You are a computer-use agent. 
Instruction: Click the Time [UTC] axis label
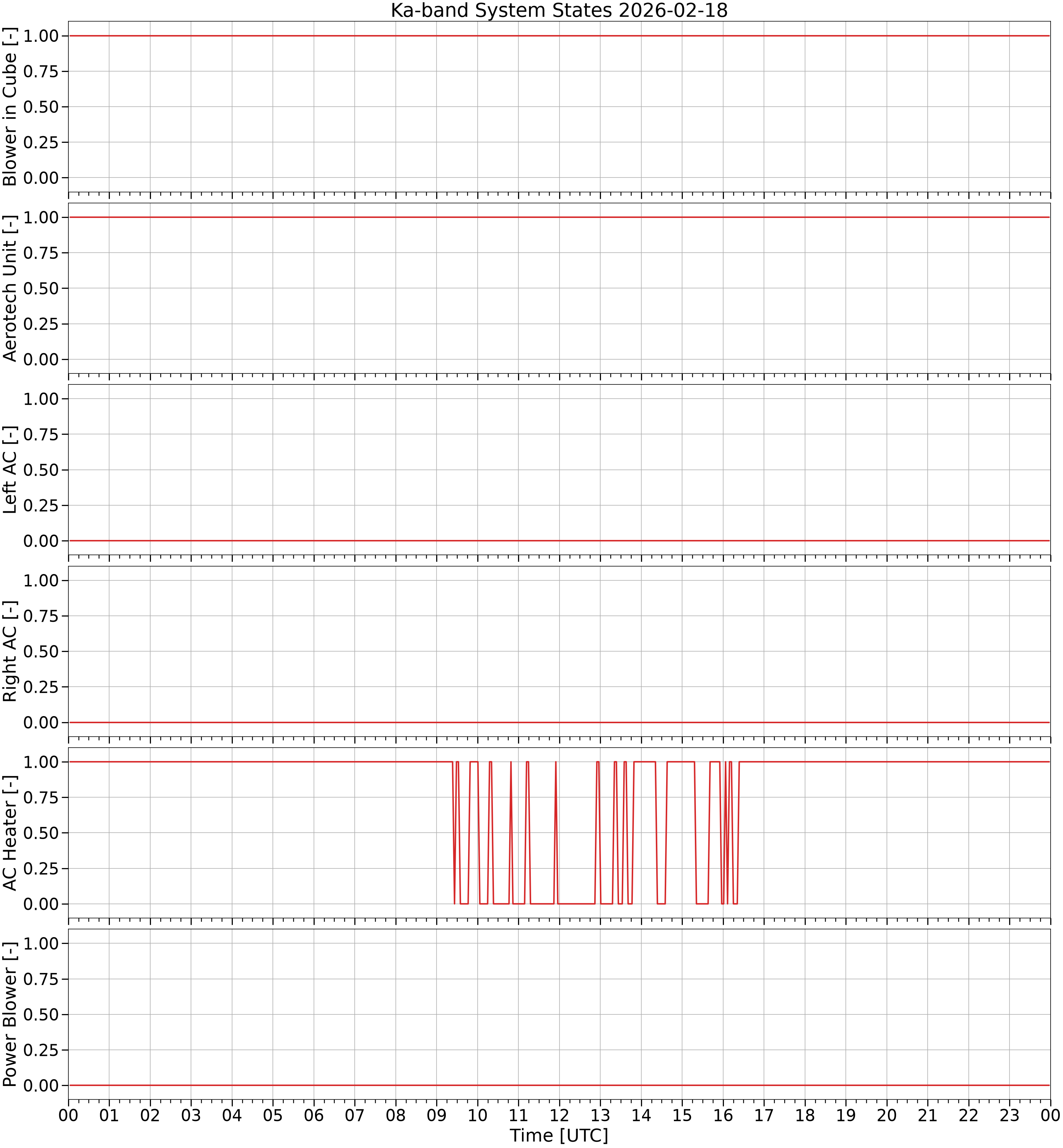point(559,1135)
